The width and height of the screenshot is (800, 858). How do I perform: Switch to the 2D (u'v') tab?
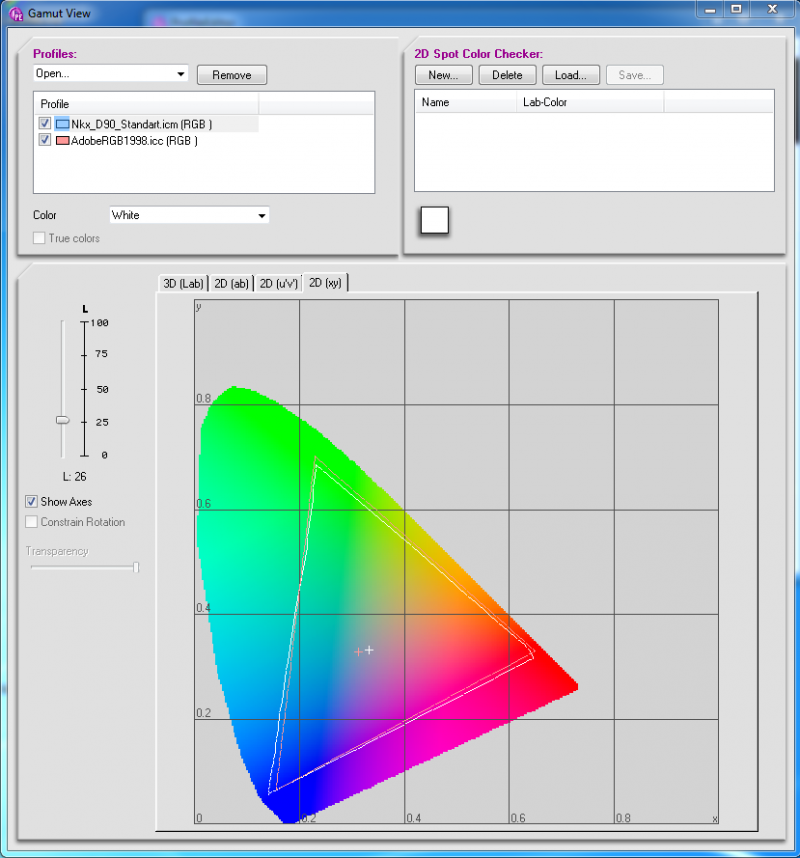tap(279, 283)
